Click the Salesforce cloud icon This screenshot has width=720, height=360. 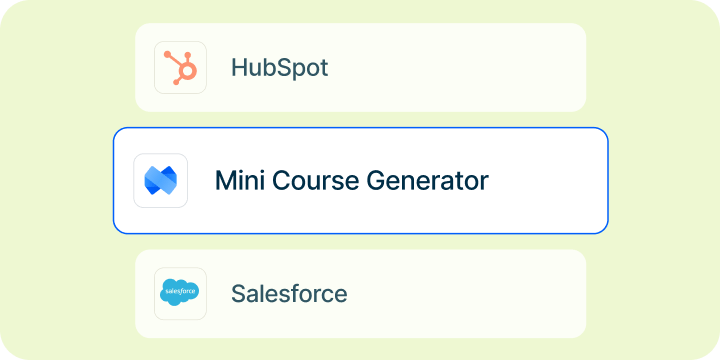180,292
